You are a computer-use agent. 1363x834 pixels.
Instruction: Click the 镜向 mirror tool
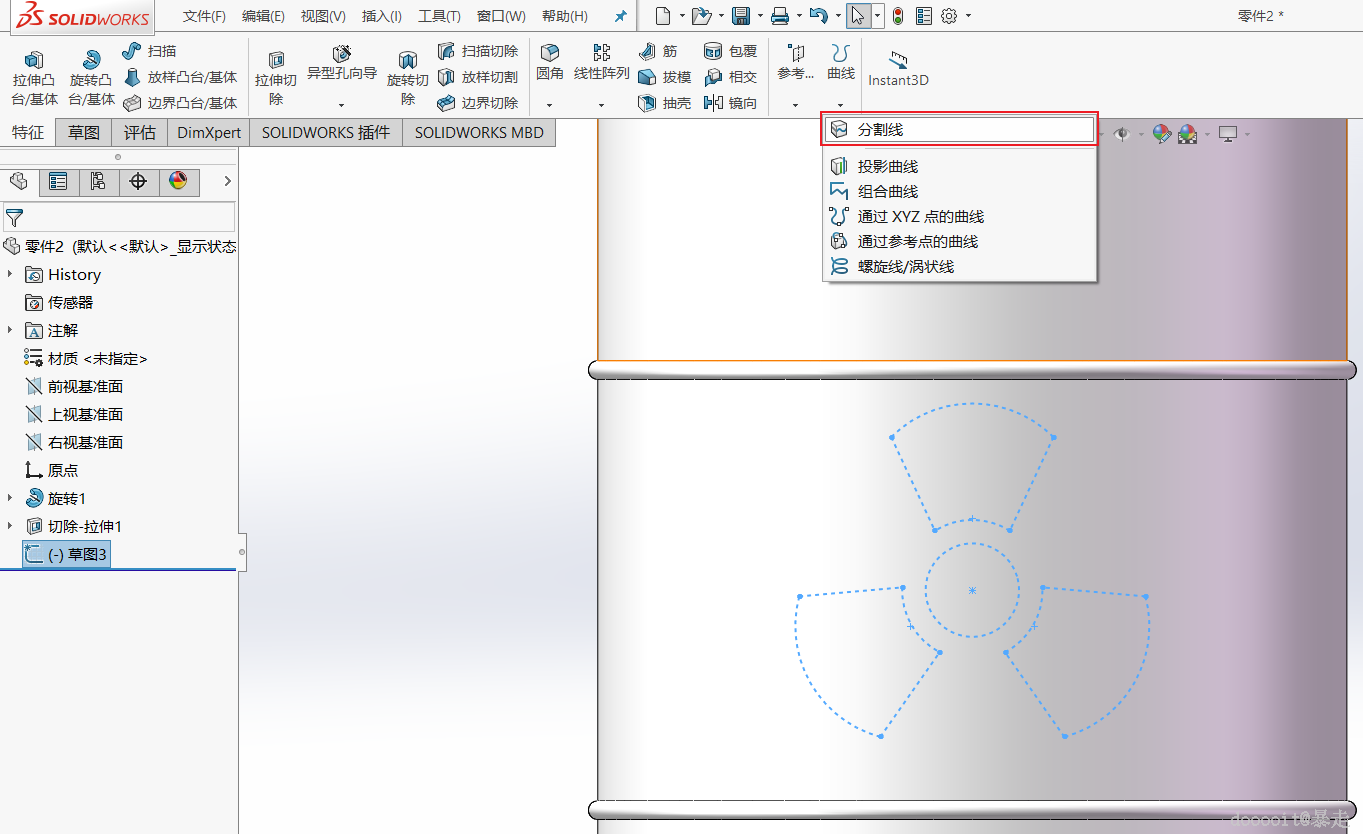pos(731,103)
